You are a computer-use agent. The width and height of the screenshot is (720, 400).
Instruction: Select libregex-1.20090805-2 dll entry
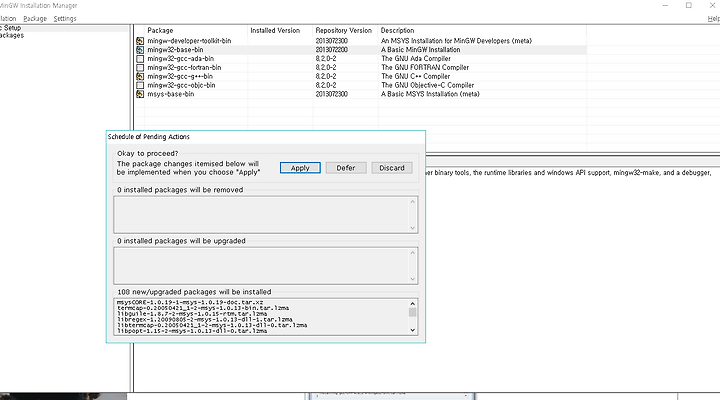point(205,319)
